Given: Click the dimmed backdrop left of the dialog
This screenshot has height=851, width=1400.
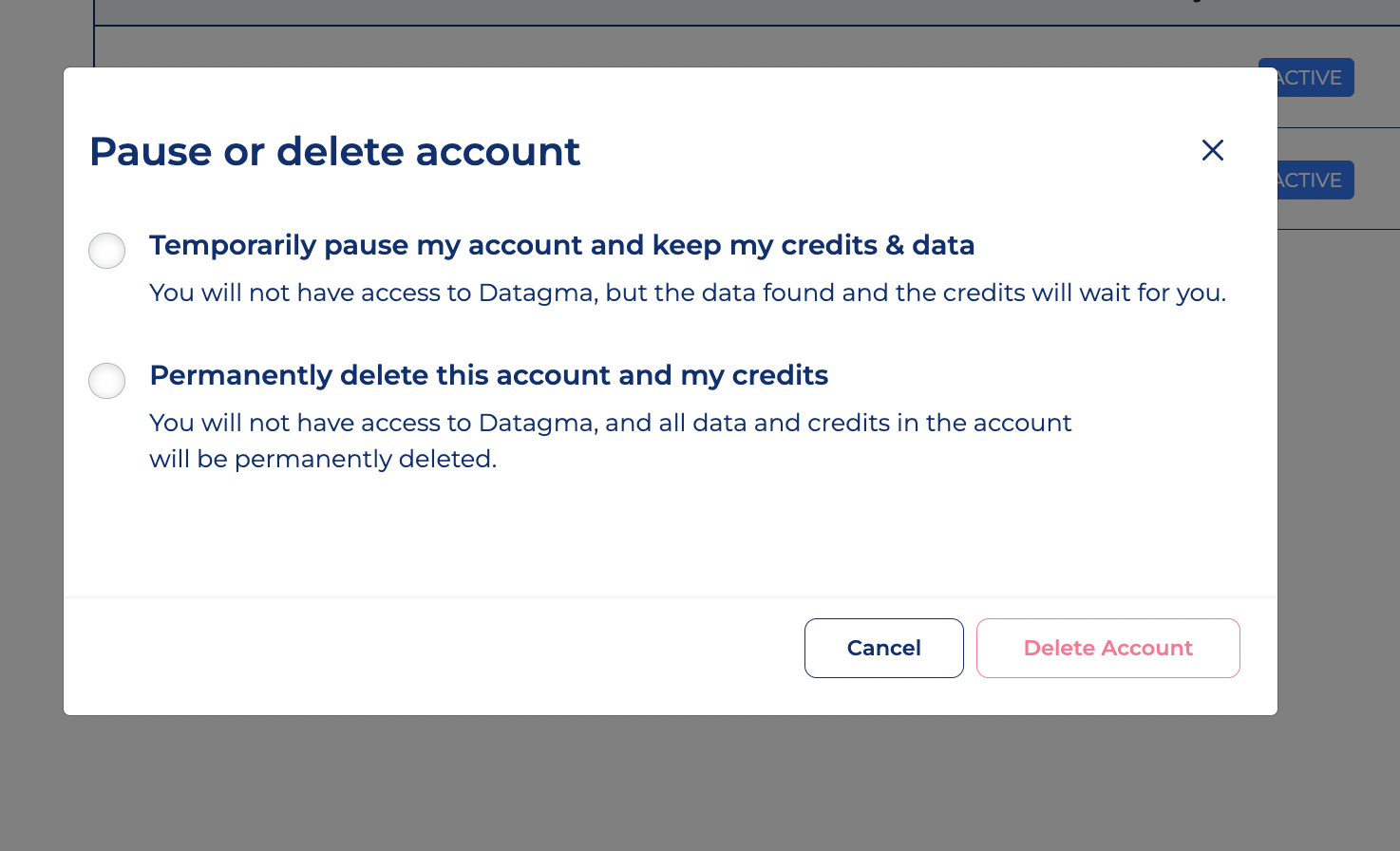Looking at the screenshot, I should (30, 427).
